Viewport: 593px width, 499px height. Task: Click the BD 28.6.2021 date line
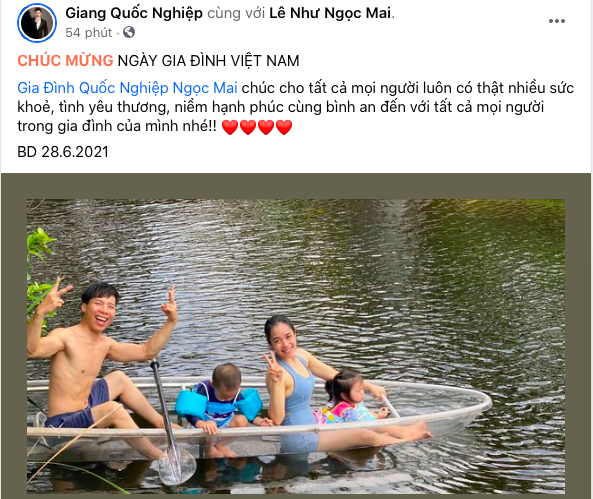tap(63, 152)
